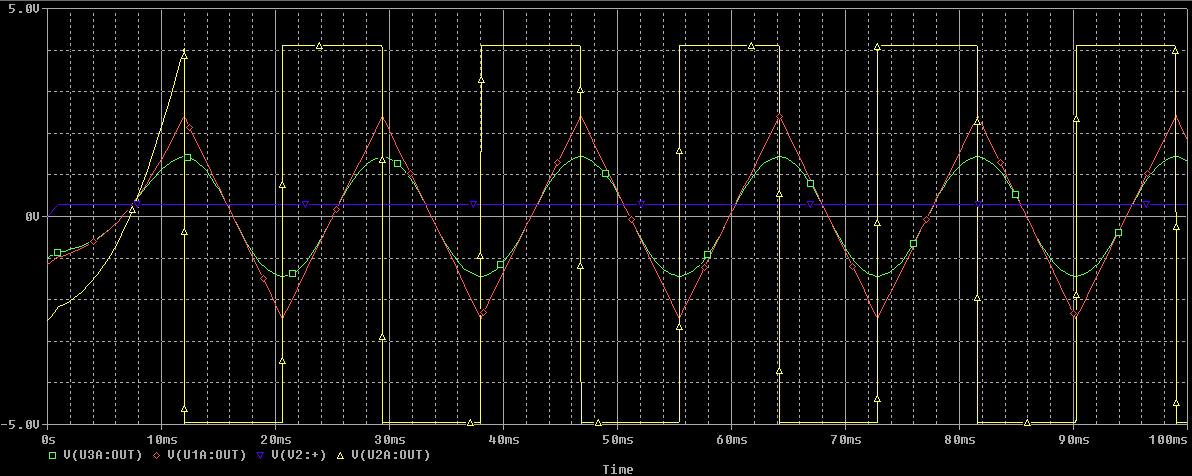The width and height of the screenshot is (1192, 476).
Task: Select the V(U1A:OUT) trace legend label
Action: (207, 455)
